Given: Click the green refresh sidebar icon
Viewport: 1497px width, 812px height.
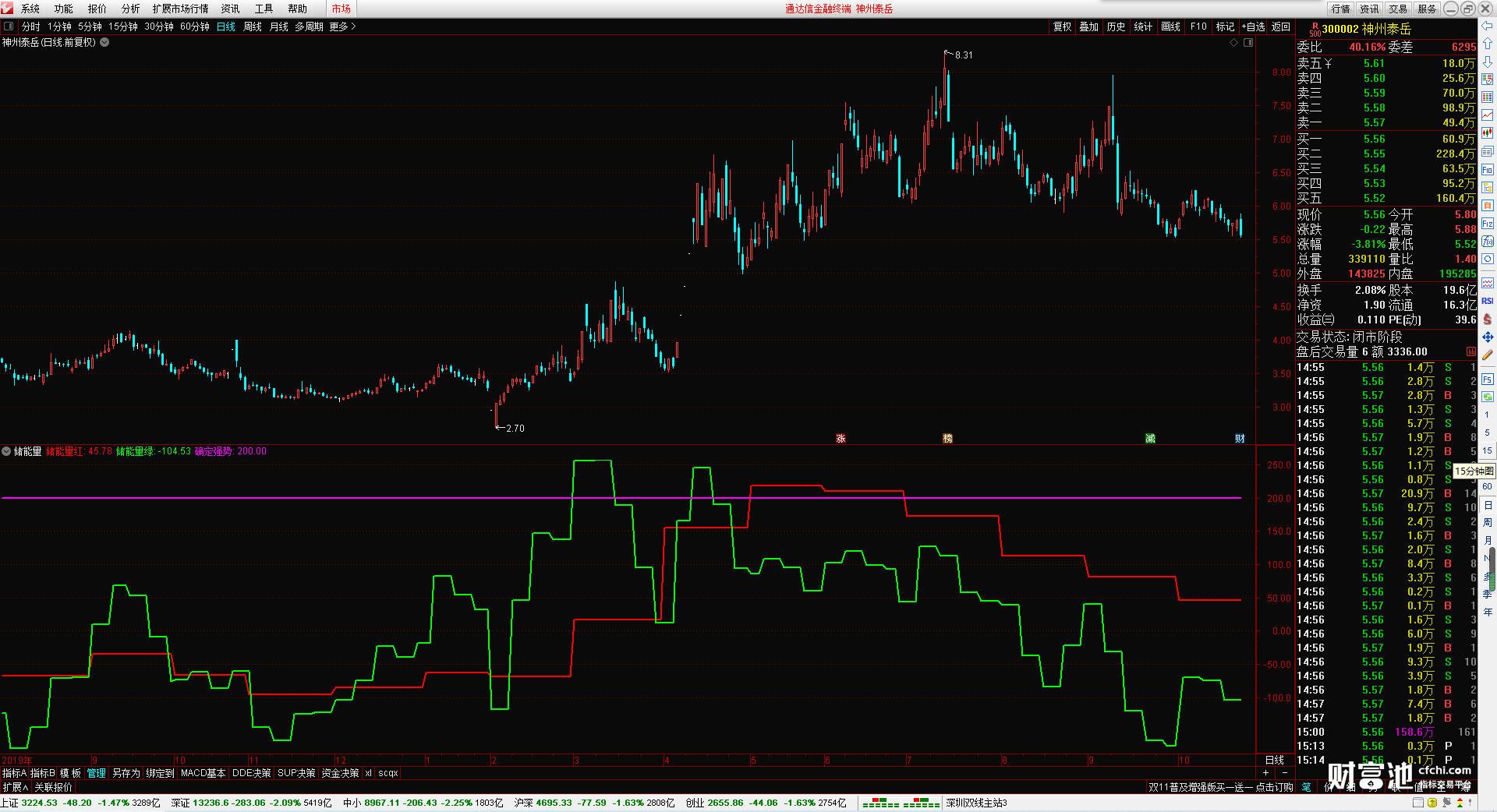Looking at the screenshot, I should click(x=1487, y=397).
